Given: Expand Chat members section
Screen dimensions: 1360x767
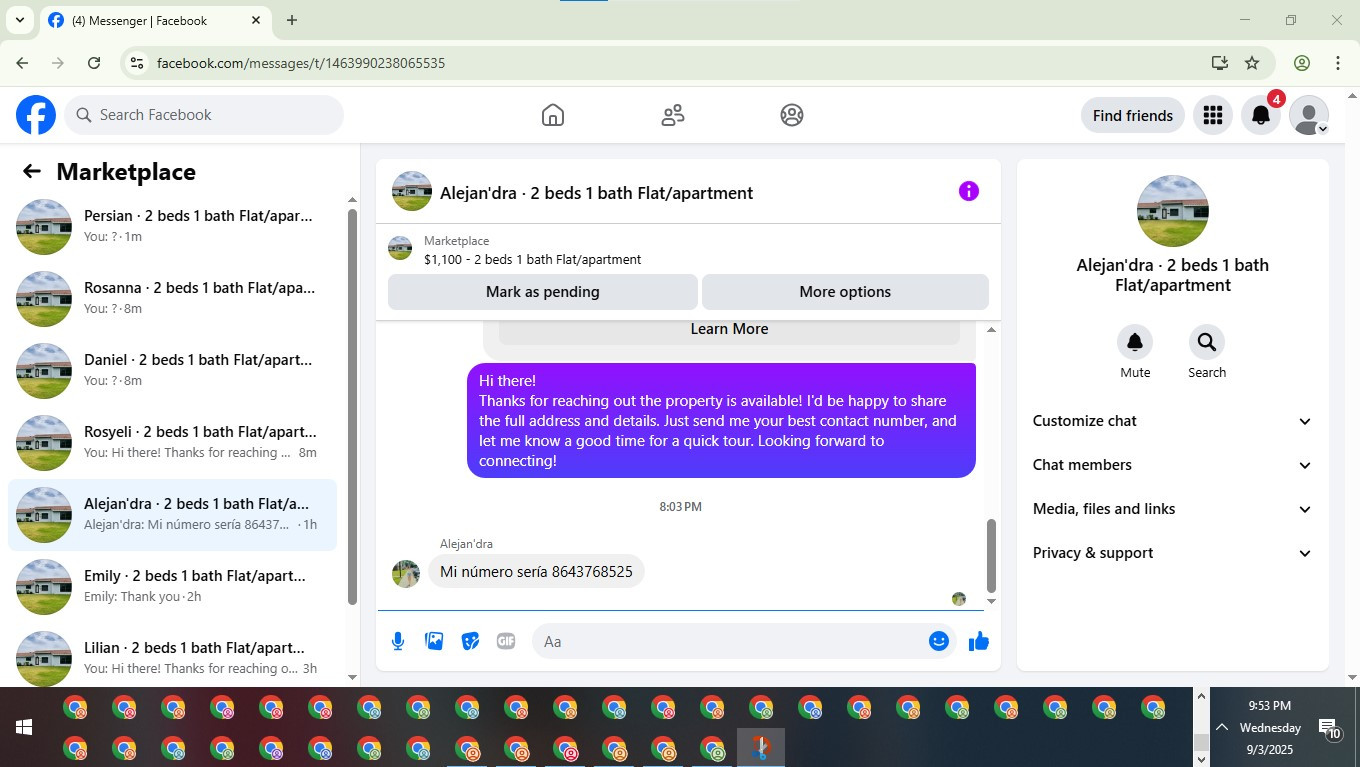Looking at the screenshot, I should point(1172,465).
